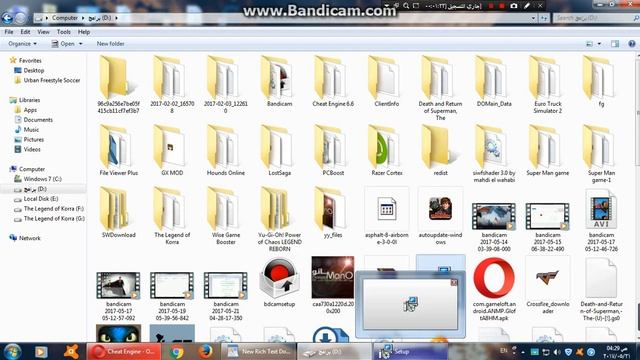Click the Explorer search field
The image size is (640, 360).
pyautogui.click(x=595, y=18)
